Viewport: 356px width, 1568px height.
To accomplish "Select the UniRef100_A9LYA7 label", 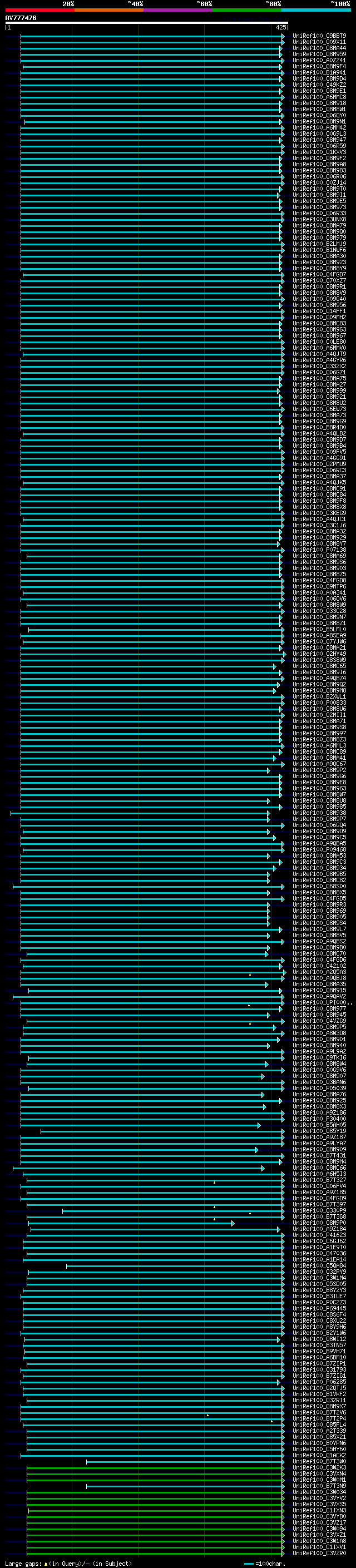I will (319, 1143).
